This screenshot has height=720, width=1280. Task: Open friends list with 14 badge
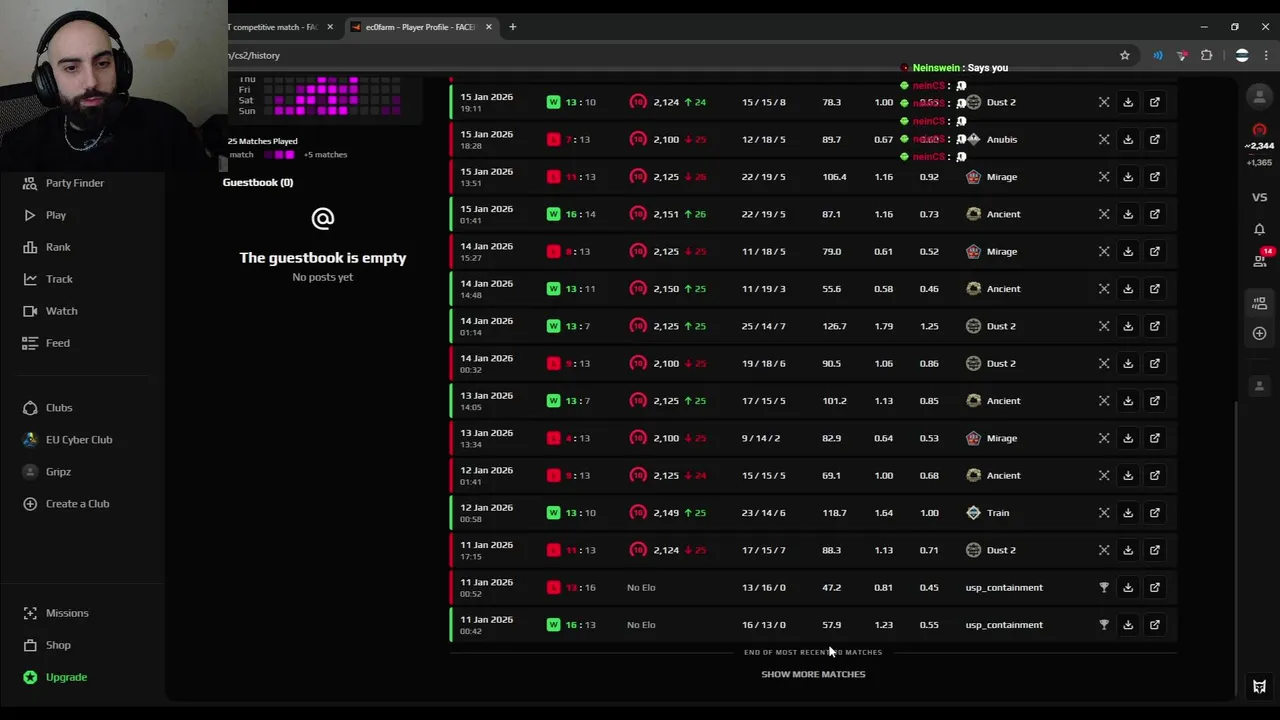[x=1260, y=259]
